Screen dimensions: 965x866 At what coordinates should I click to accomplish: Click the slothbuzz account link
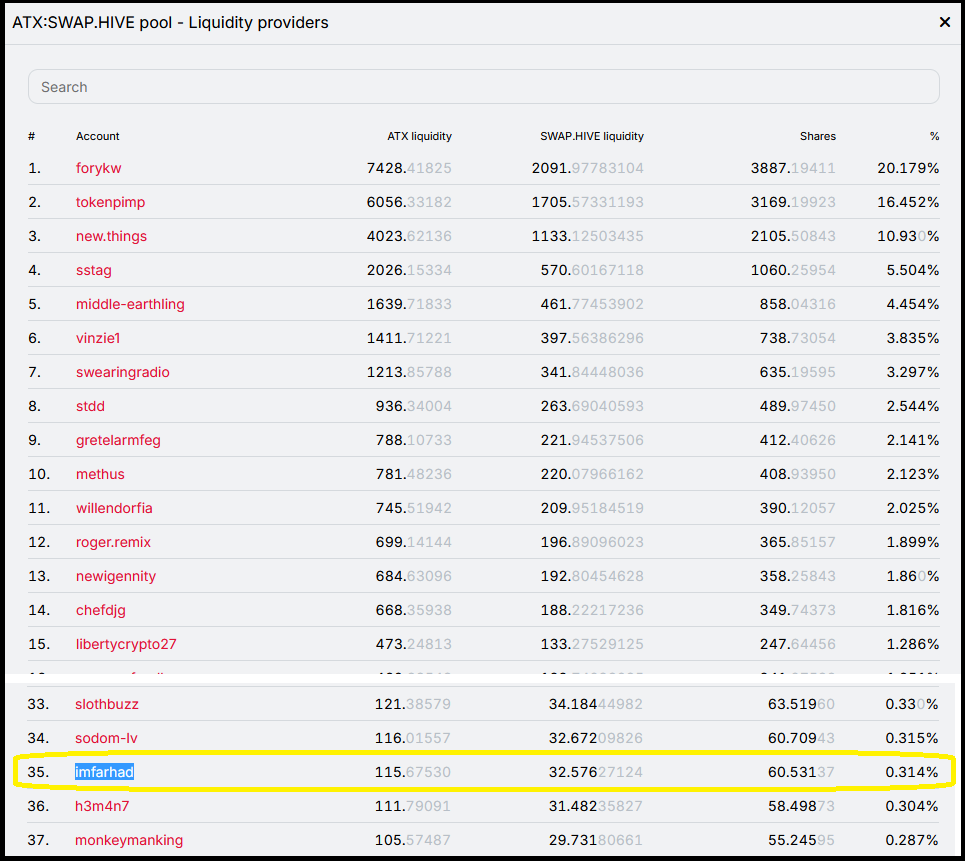tap(108, 704)
